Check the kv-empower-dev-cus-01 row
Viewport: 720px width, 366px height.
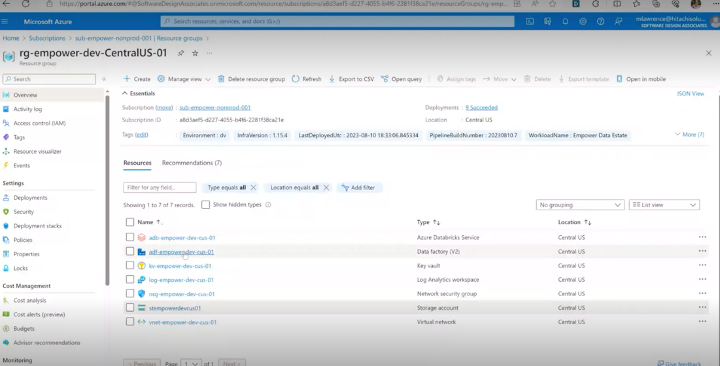pos(130,265)
